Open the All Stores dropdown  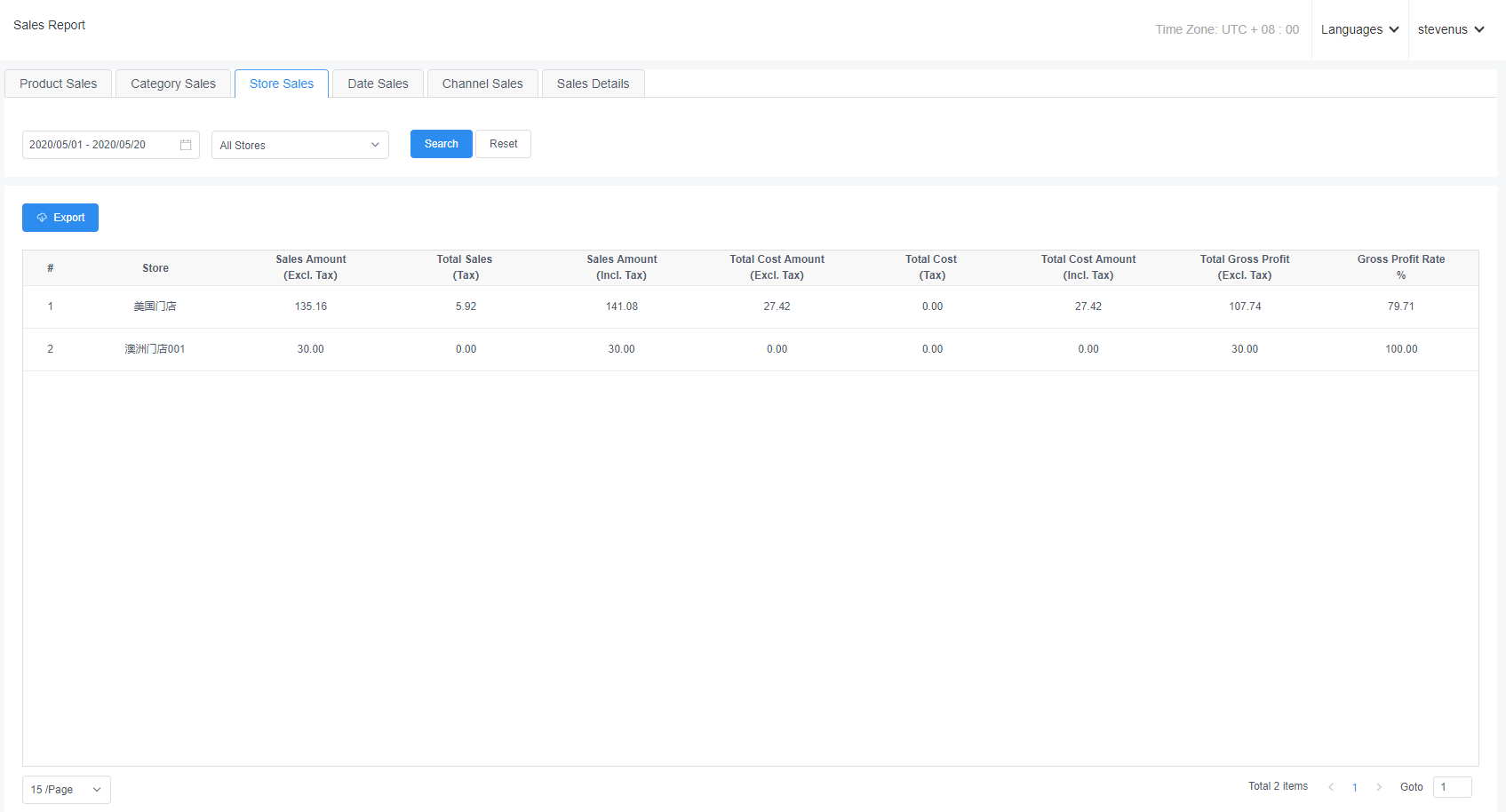[299, 145]
